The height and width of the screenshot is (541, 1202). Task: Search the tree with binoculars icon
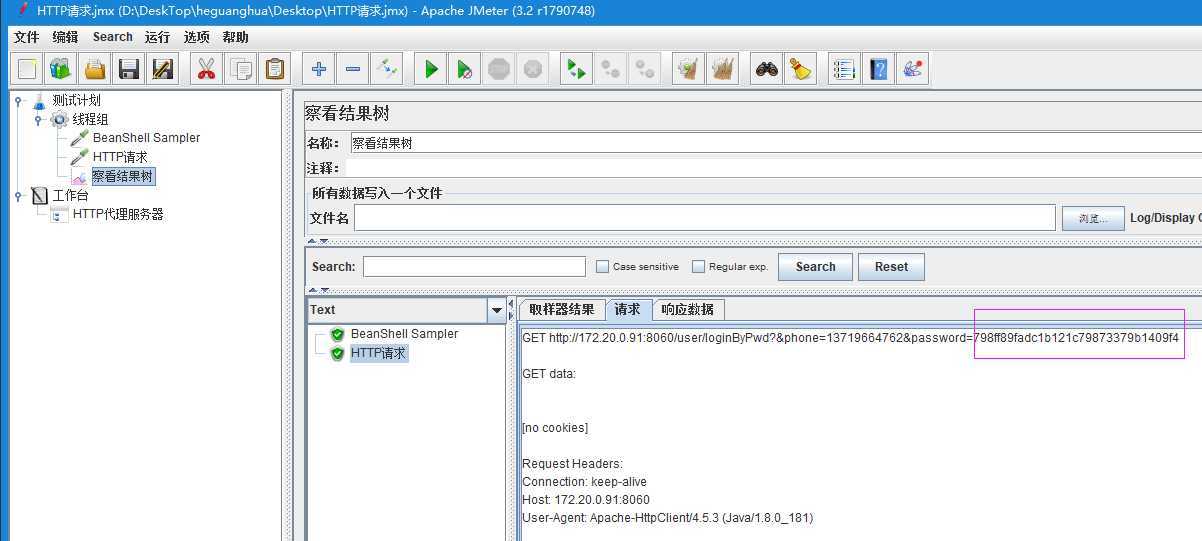coord(767,69)
